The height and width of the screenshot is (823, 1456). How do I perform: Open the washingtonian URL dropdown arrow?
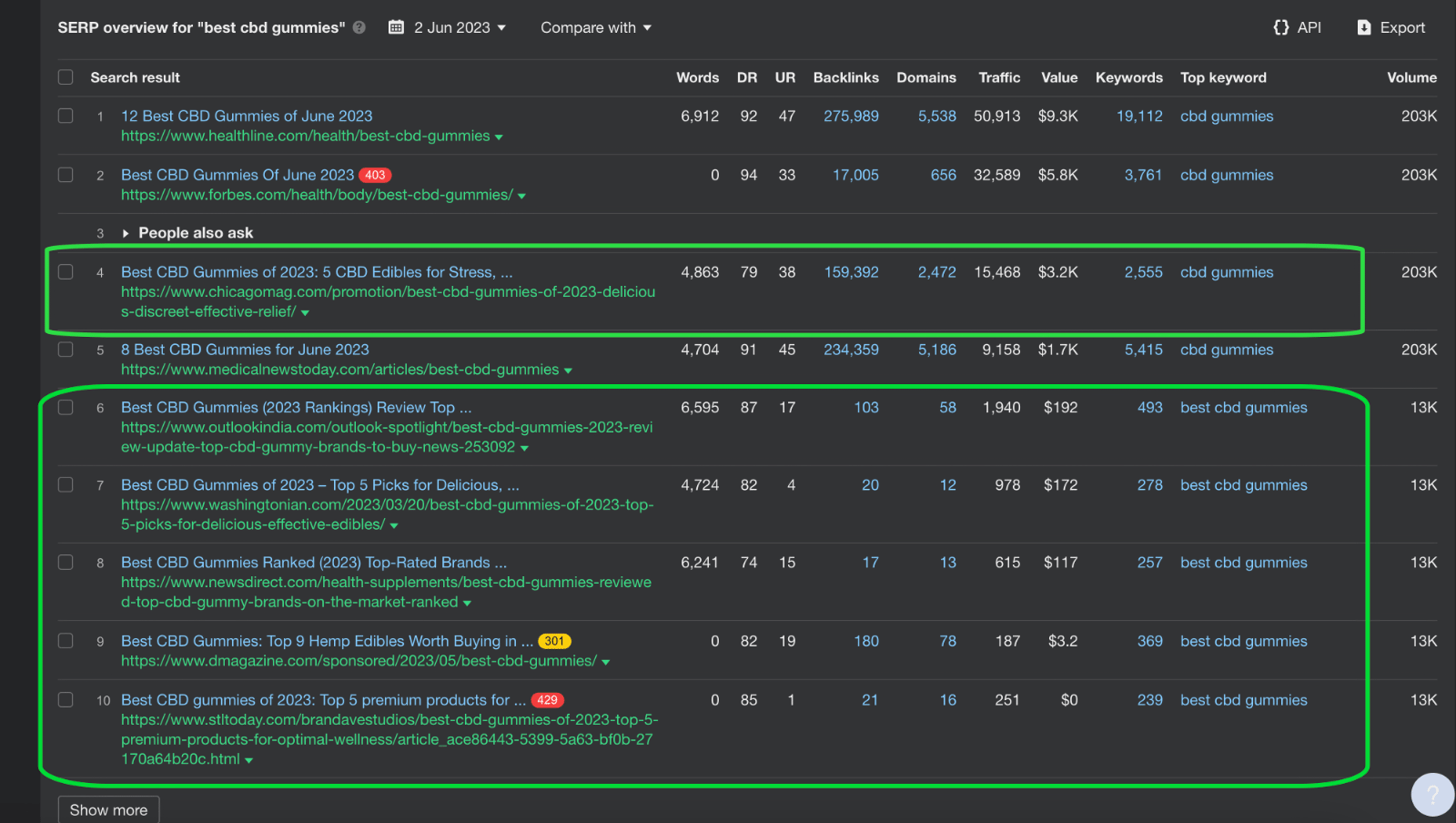394,526
